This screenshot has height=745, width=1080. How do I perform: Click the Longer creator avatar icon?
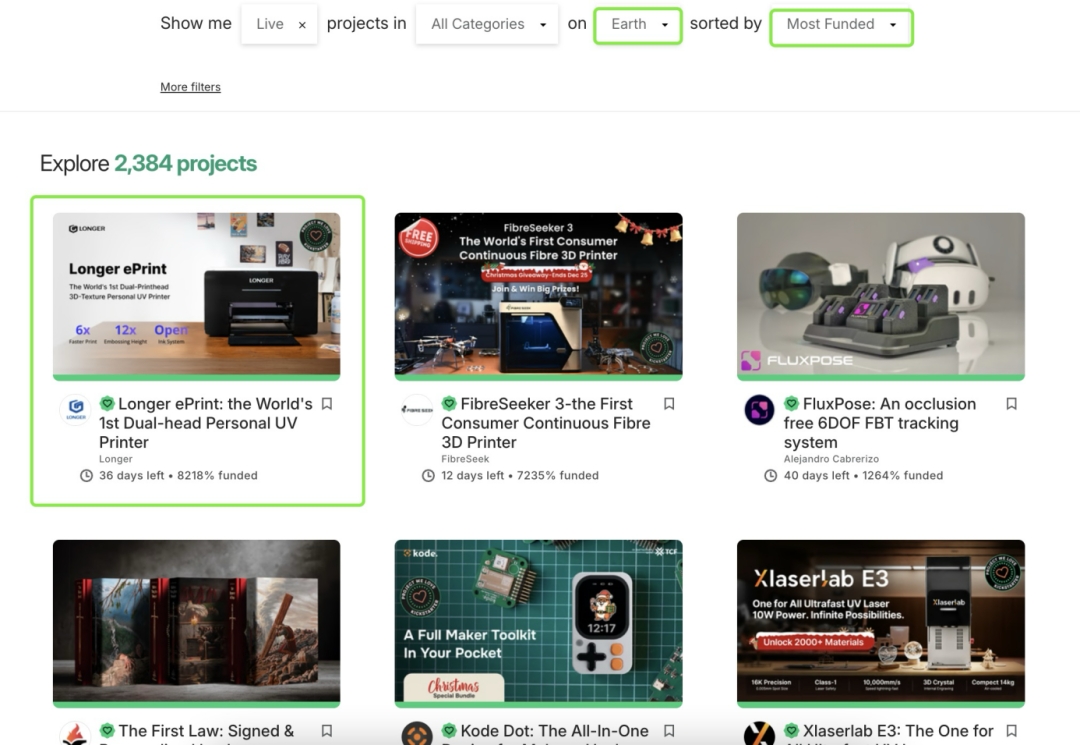pyautogui.click(x=75, y=410)
